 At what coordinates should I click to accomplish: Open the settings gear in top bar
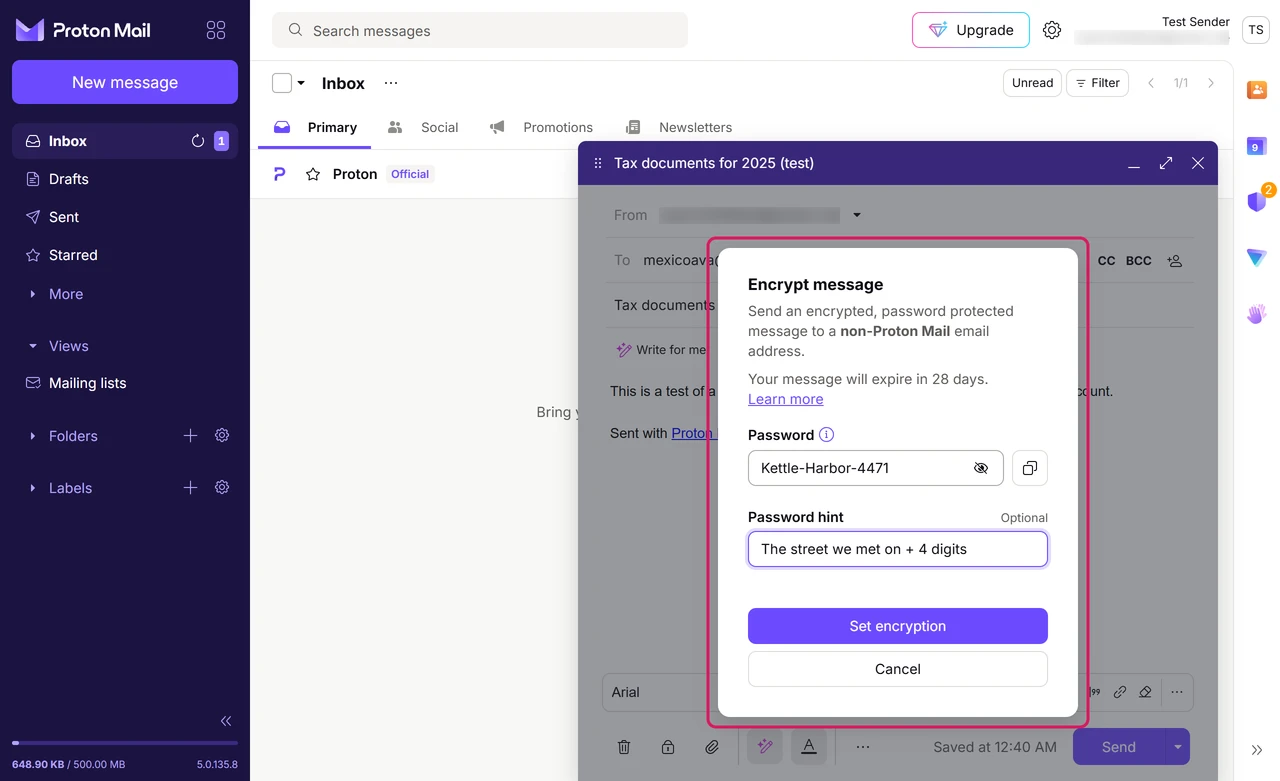(x=1052, y=30)
